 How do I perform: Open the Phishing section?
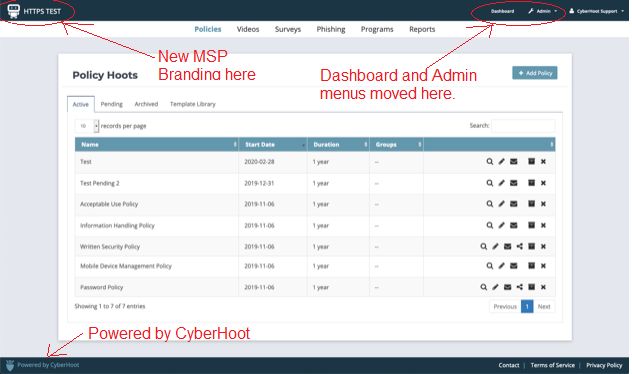(x=331, y=29)
